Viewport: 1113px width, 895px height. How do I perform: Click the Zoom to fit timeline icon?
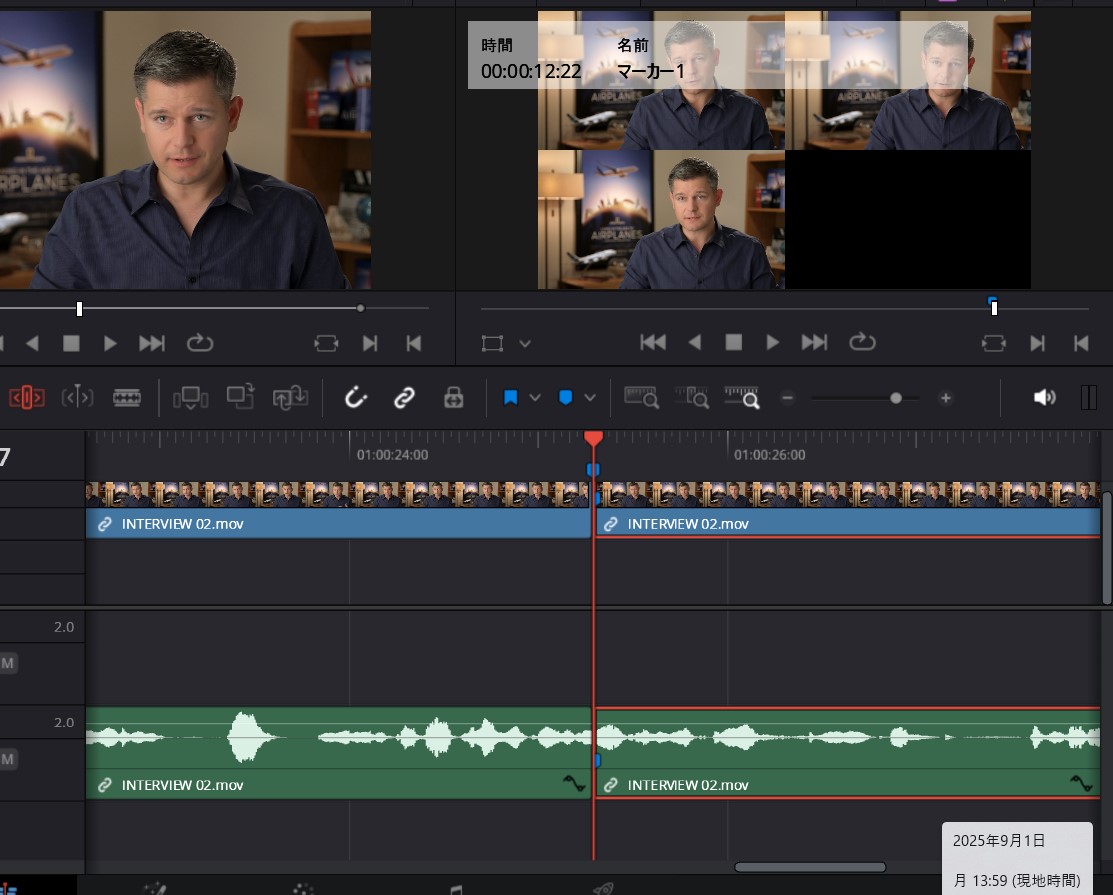pos(640,397)
